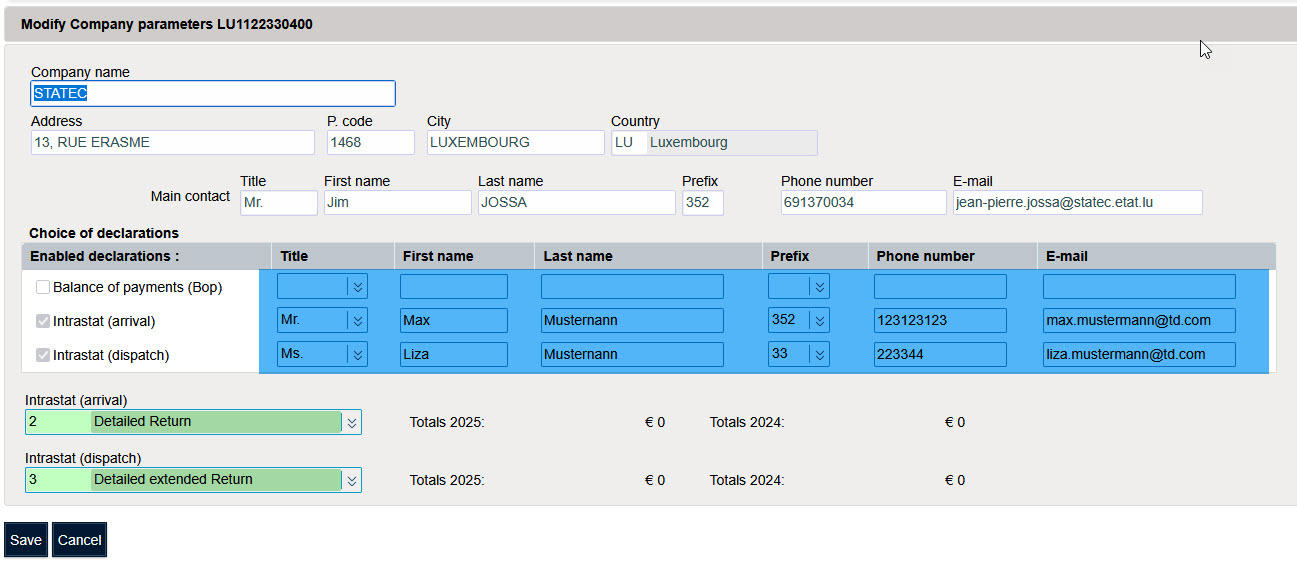Image resolution: width=1297 pixels, height=565 pixels.
Task: Click Phone number field showing 223344
Action: 939,355
